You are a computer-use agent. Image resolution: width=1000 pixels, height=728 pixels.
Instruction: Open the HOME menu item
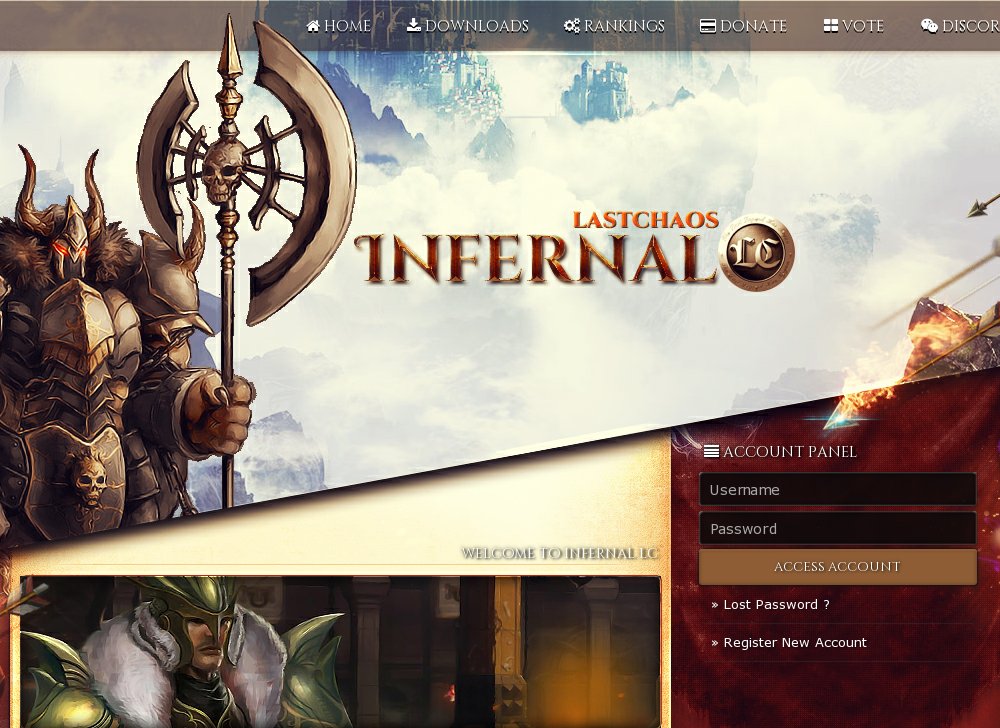(343, 26)
